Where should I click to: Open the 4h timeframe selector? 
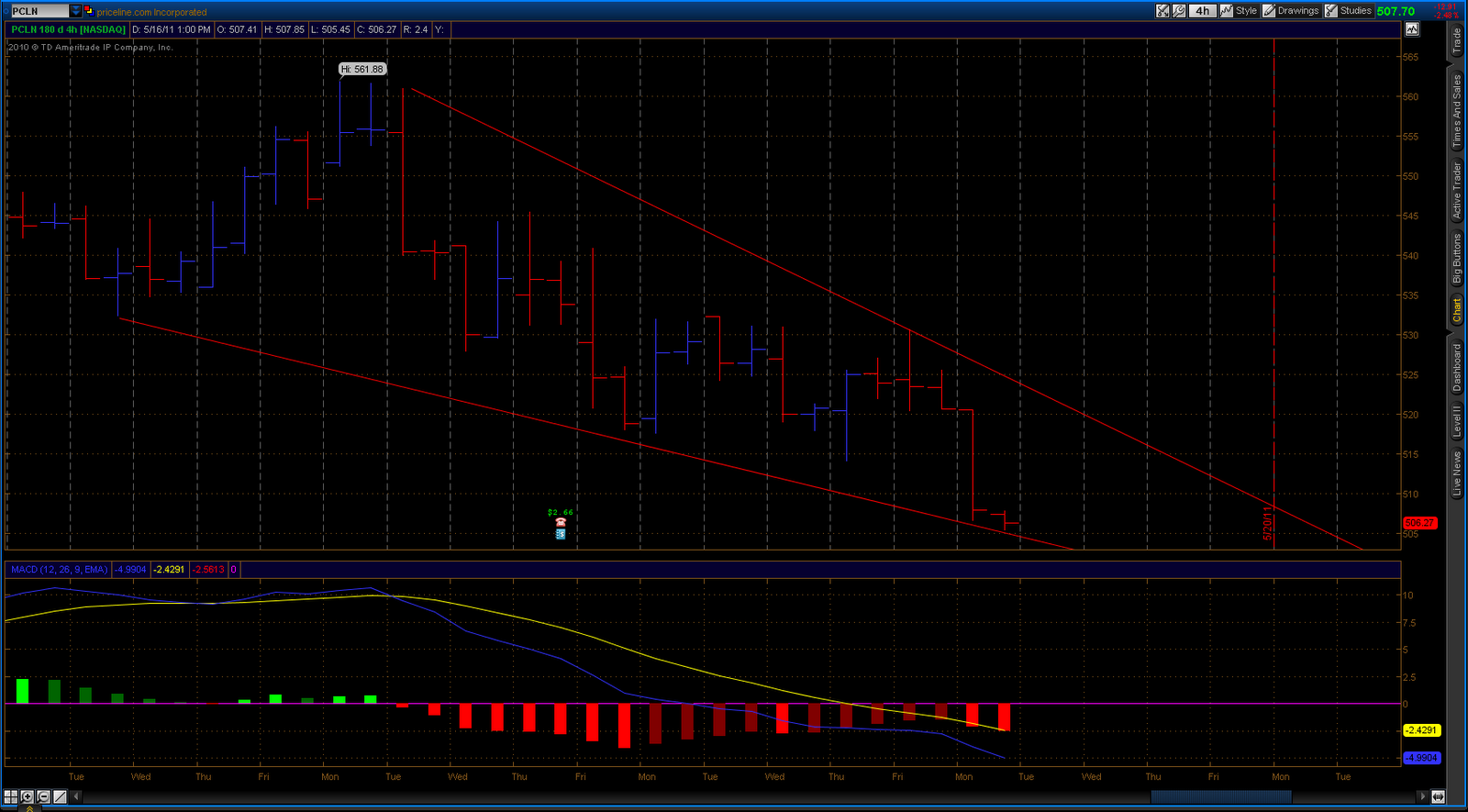tap(1202, 11)
